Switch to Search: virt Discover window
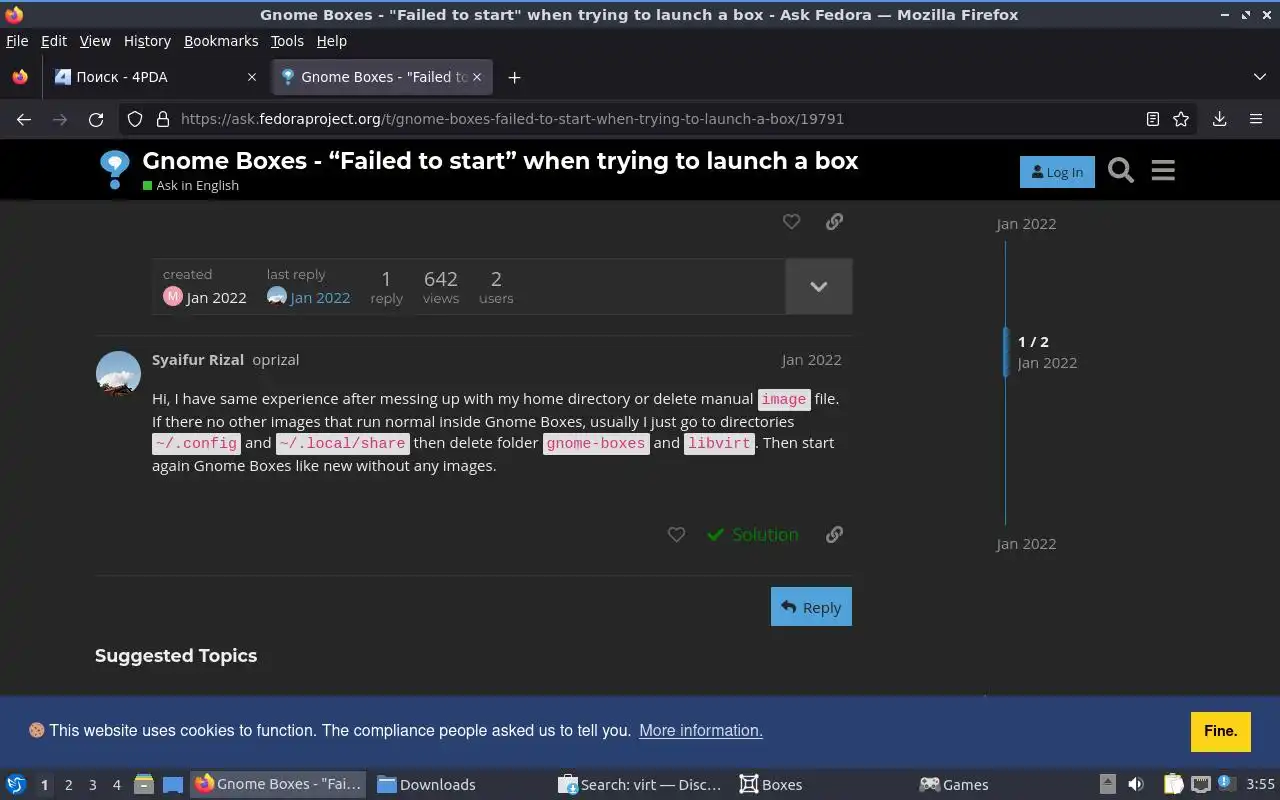 643,785
